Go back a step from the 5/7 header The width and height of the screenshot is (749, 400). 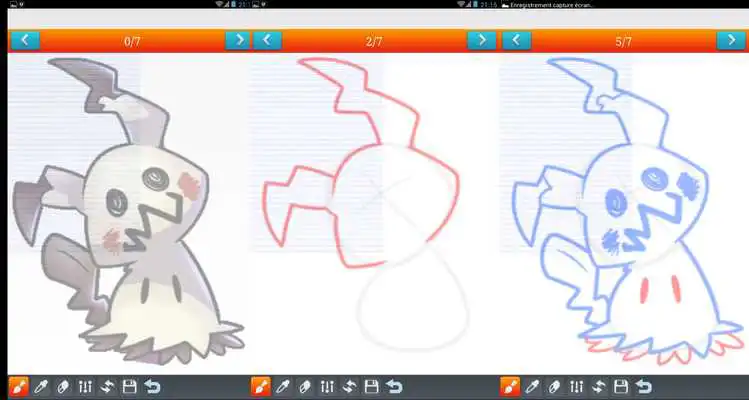point(516,40)
